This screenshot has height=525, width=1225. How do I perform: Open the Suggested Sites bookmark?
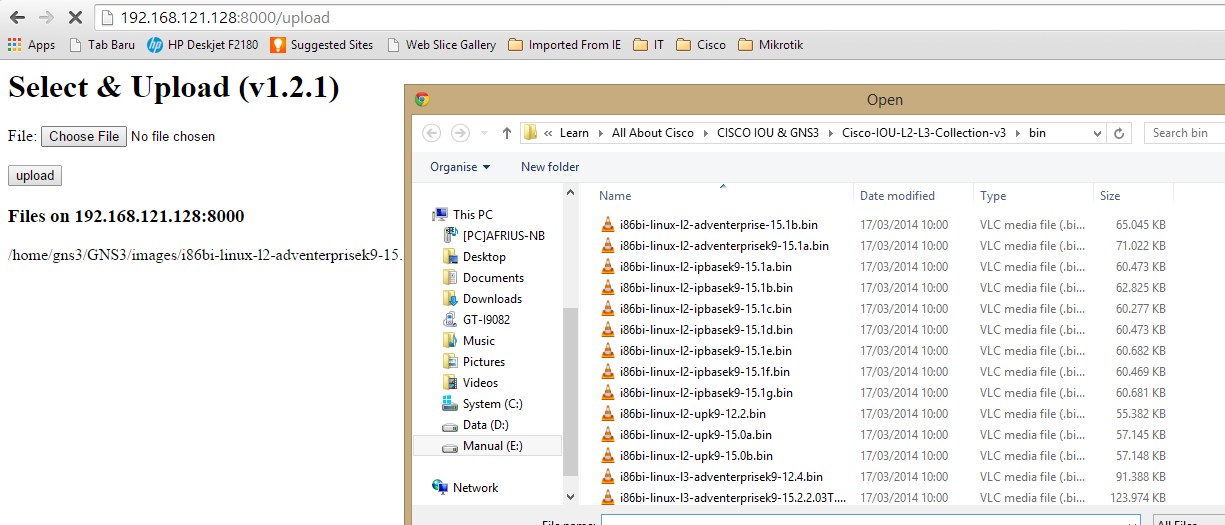(322, 45)
